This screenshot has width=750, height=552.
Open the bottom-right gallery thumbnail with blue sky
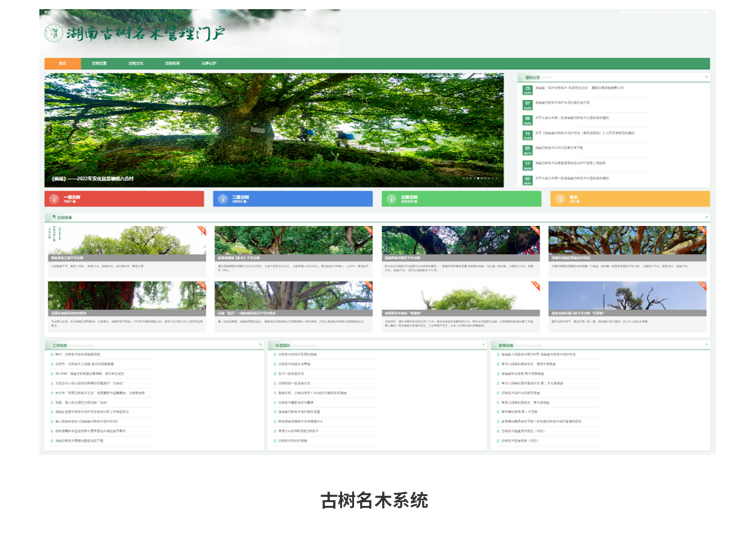click(x=627, y=296)
